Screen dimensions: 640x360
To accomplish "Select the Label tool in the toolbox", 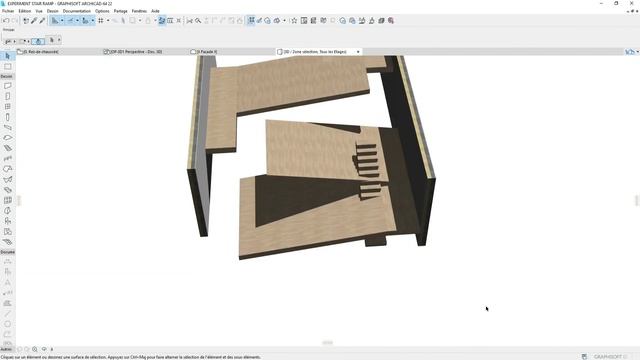I will coord(7,293).
